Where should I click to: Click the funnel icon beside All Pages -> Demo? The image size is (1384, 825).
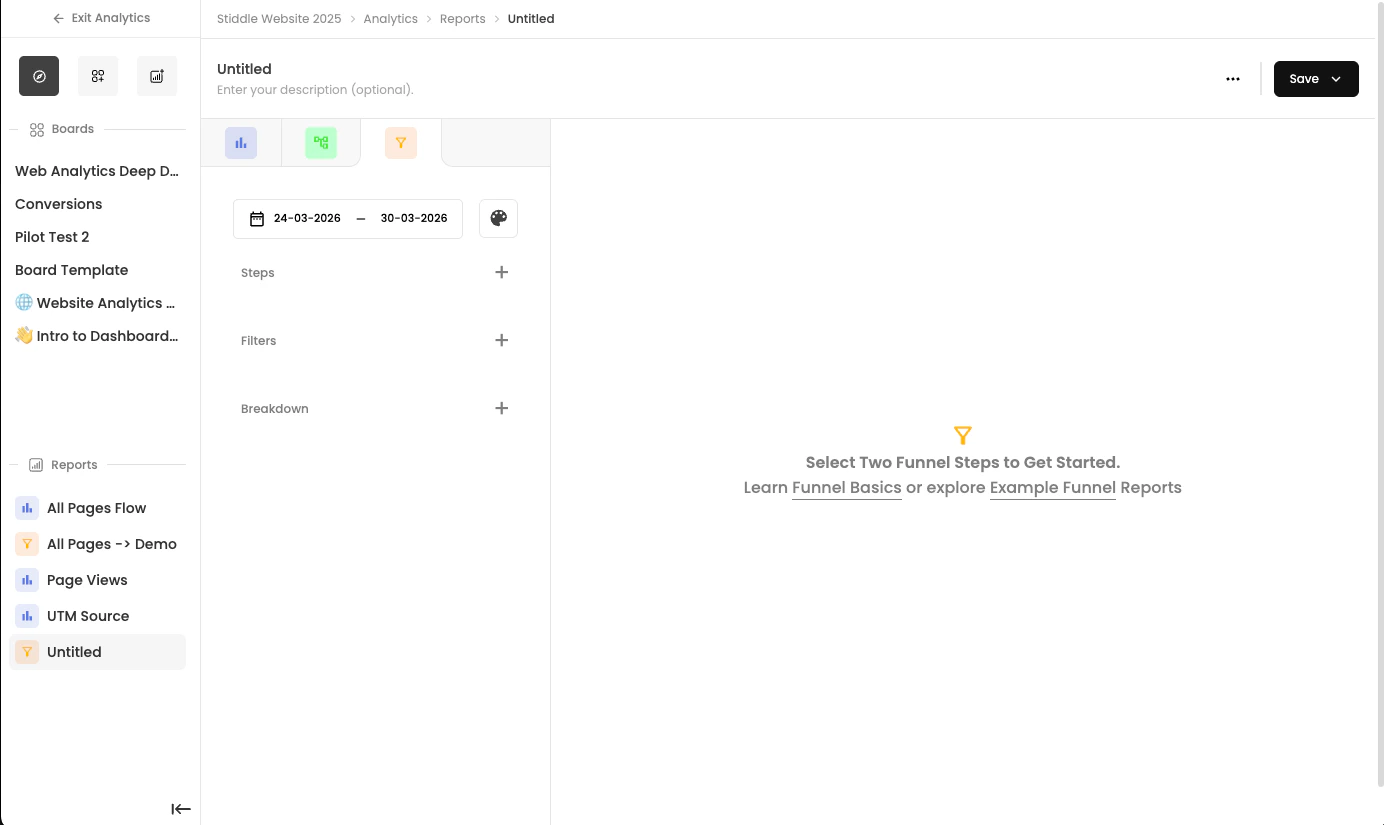tap(27, 544)
